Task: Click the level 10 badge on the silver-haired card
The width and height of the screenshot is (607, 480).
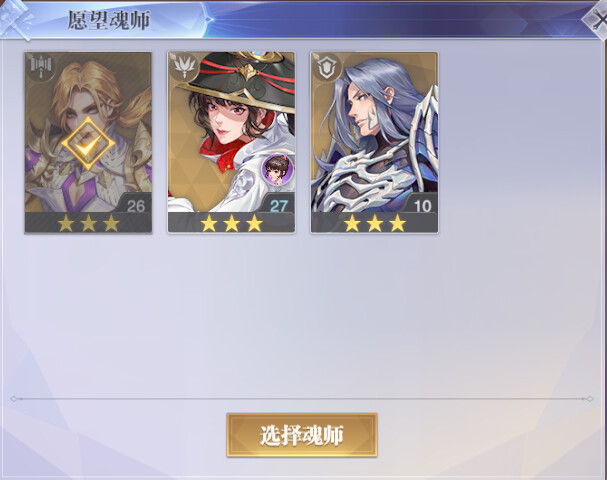Action: point(422,206)
